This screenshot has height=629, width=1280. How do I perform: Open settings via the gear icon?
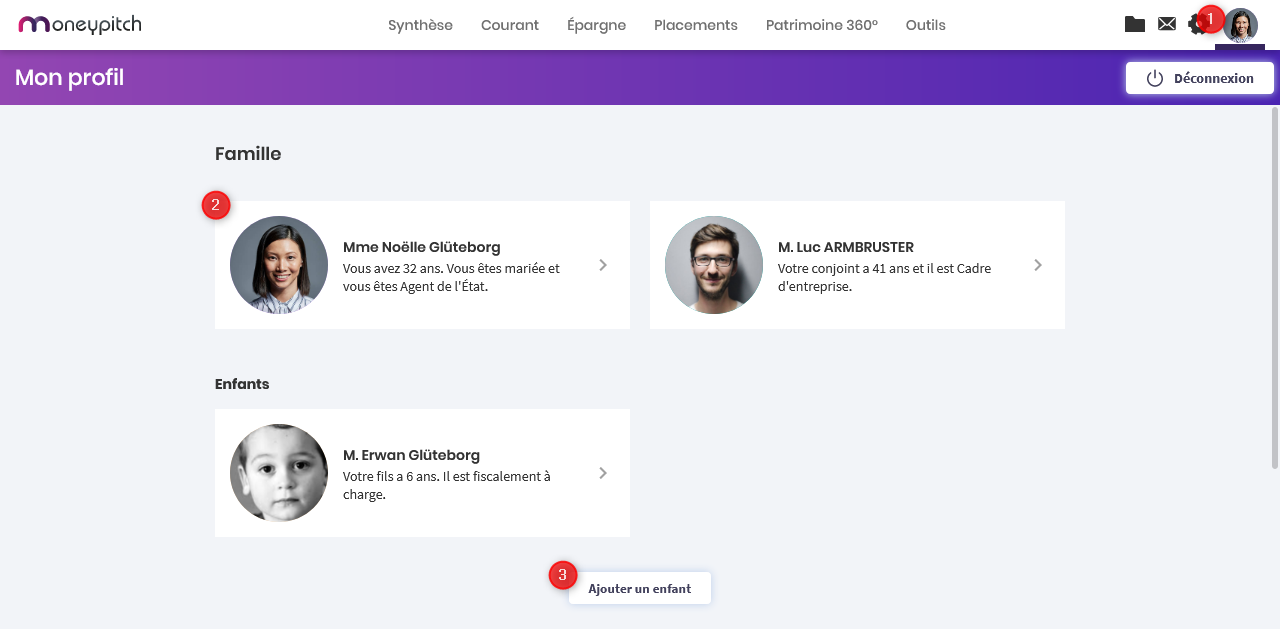1194,26
